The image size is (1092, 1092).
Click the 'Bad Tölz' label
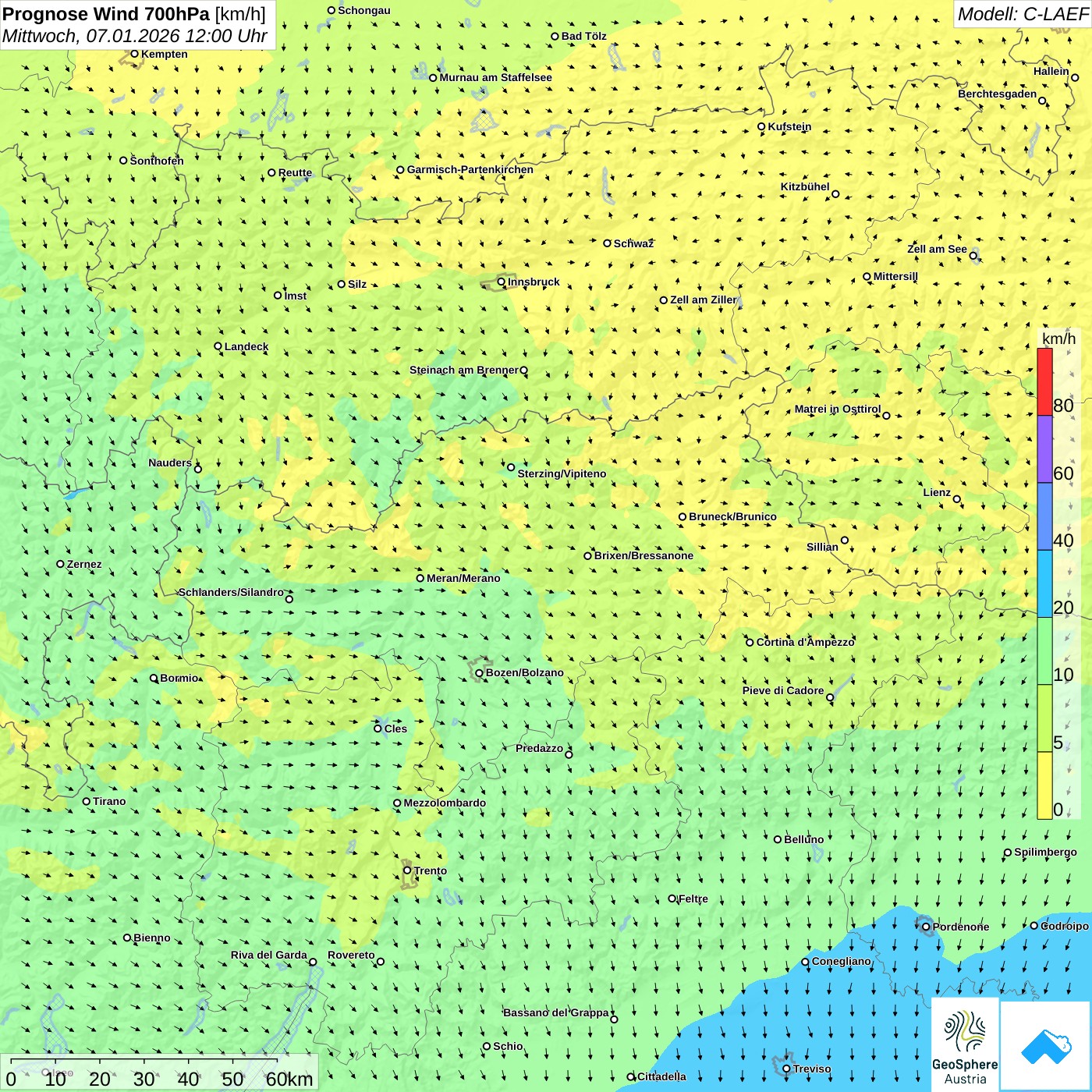[x=583, y=36]
